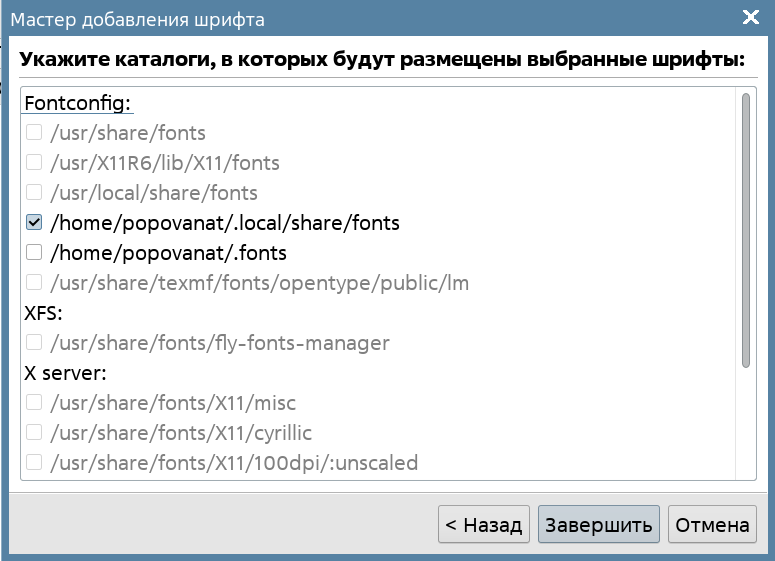Click the texmf opentype lm fonts checkbox
The width and height of the screenshot is (775, 561).
pos(34,283)
